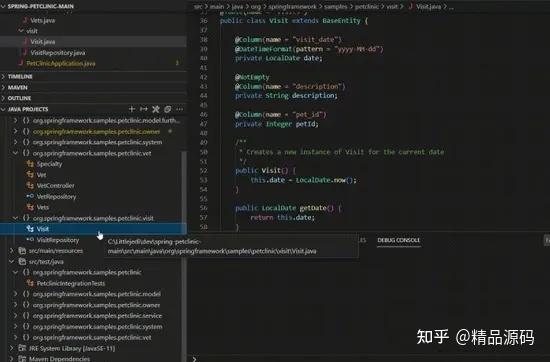Click the package icon of petclinic.service package

(x=26, y=315)
